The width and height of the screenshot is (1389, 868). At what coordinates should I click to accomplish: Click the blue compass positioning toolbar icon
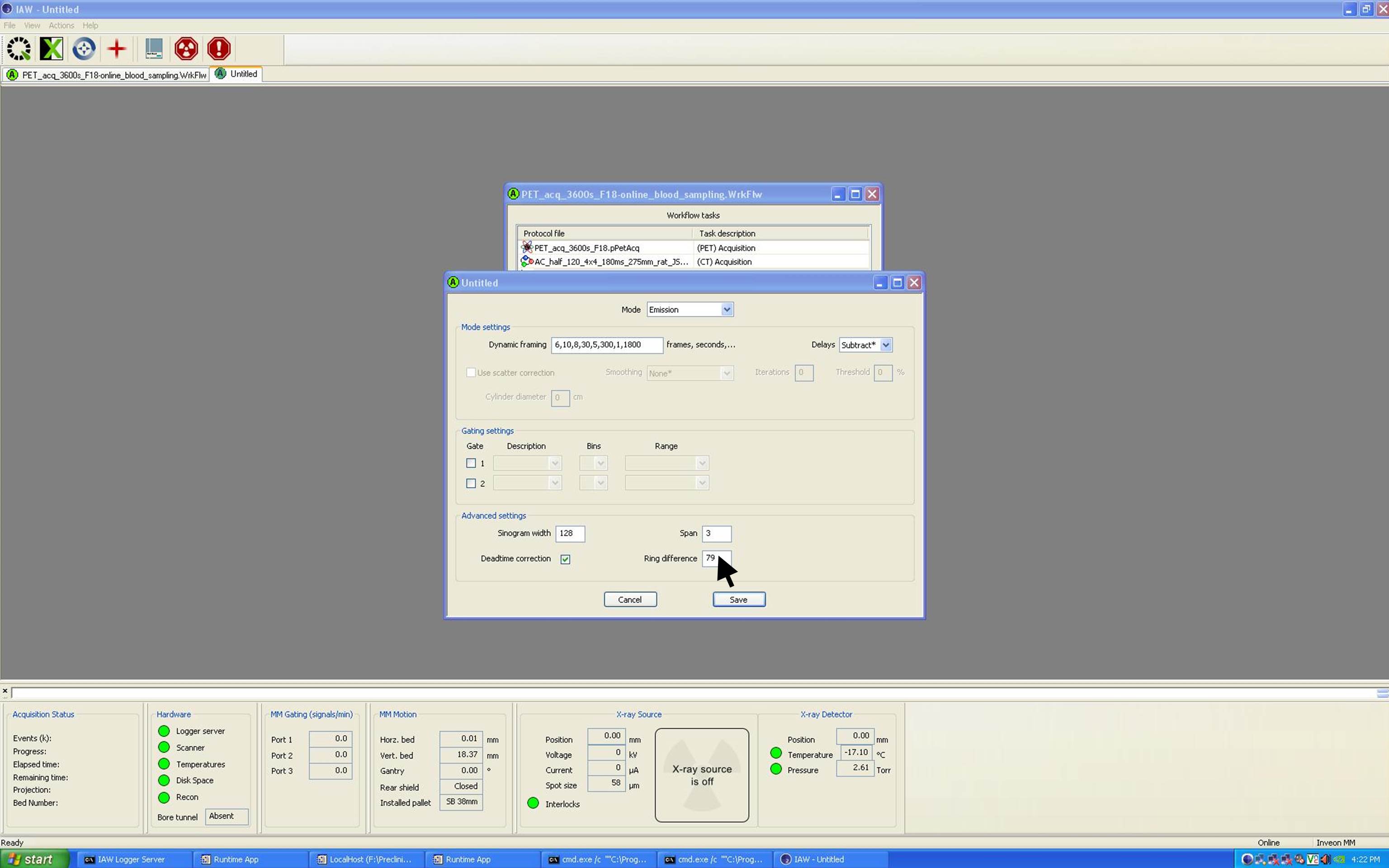84,49
